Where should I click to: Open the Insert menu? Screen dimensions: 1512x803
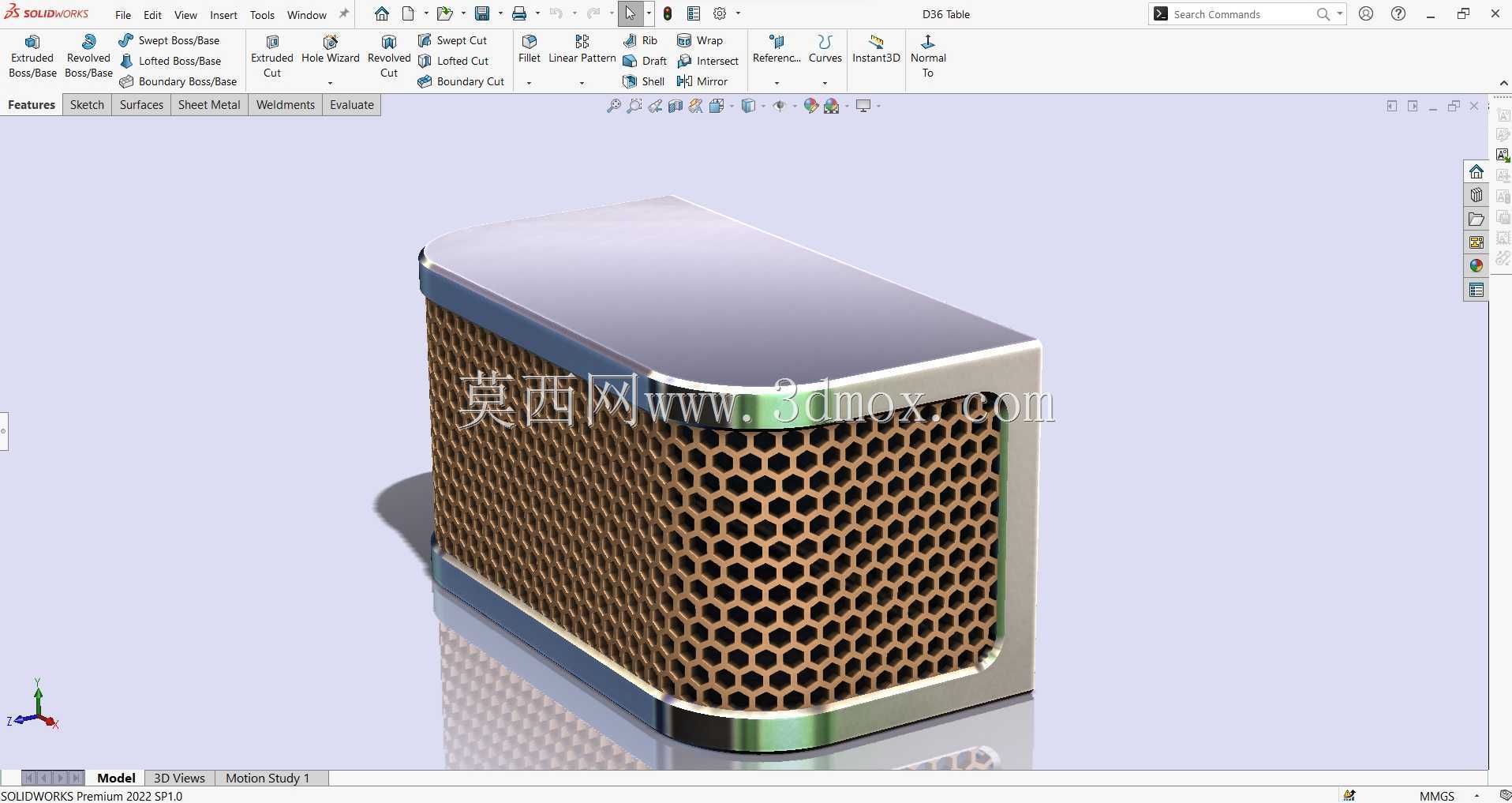[x=223, y=15]
